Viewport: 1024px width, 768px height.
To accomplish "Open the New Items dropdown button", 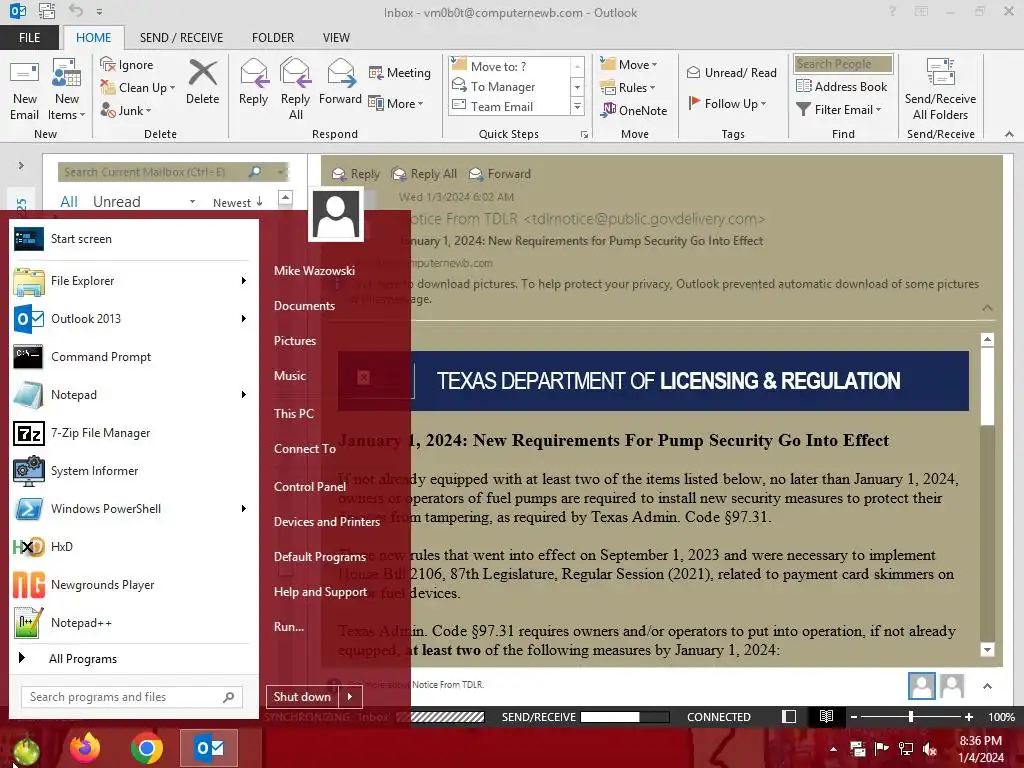I will pyautogui.click(x=67, y=90).
